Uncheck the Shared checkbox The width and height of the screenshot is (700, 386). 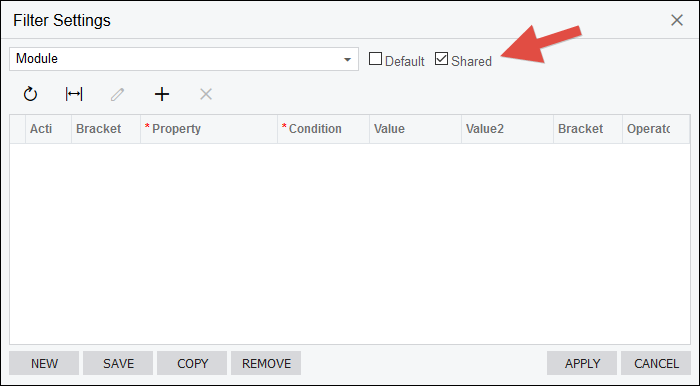coord(441,59)
